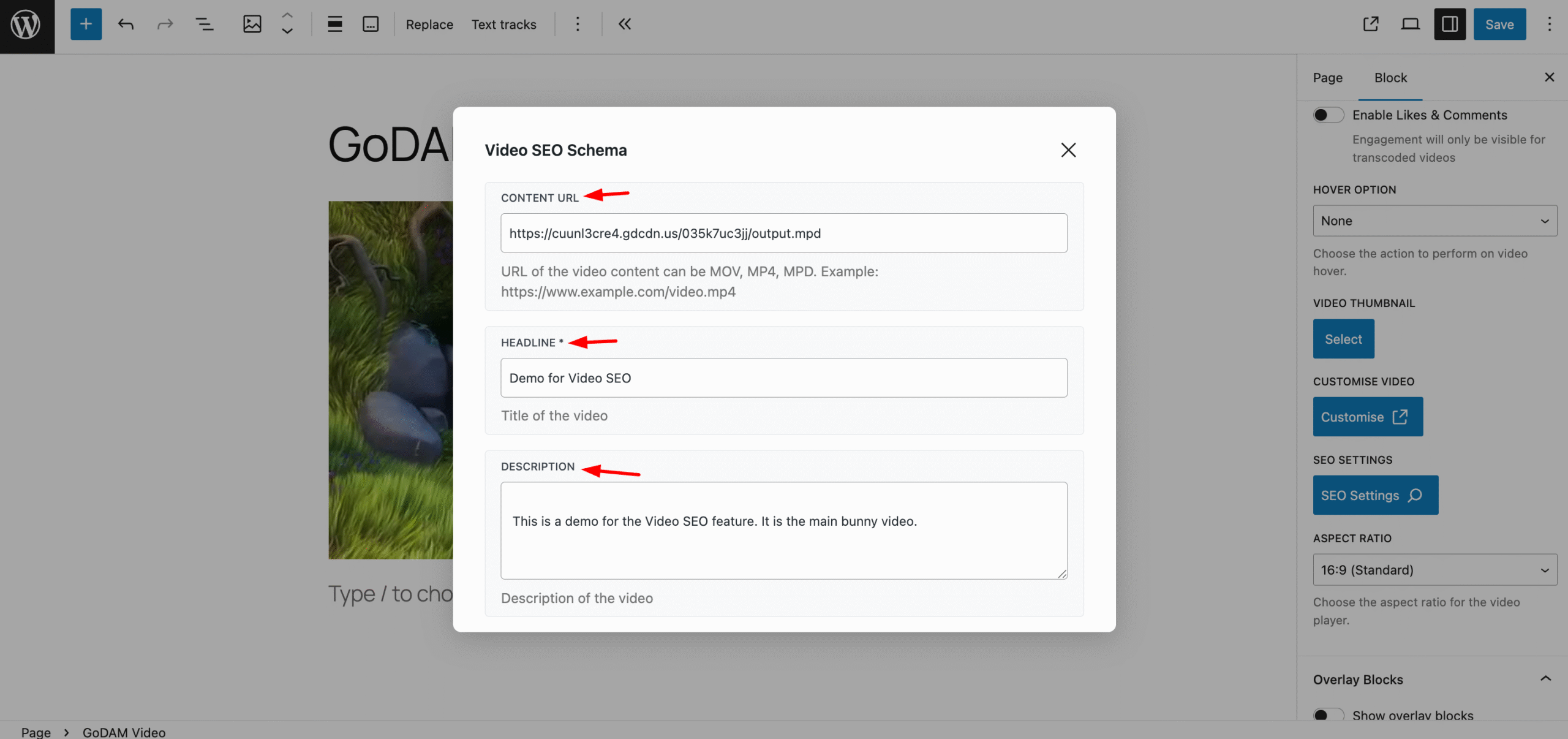Click the SEO Settings button
1568x739 pixels.
[x=1375, y=495]
